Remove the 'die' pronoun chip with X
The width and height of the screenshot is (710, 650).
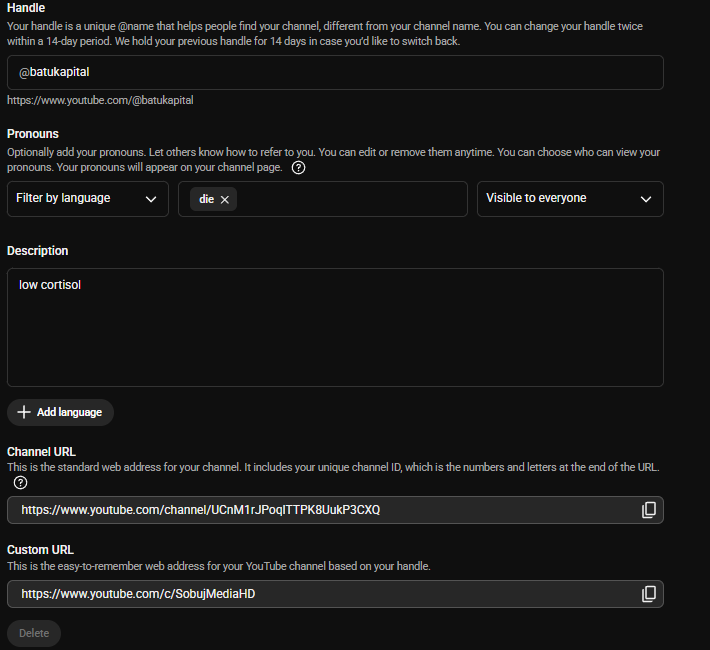tap(225, 199)
